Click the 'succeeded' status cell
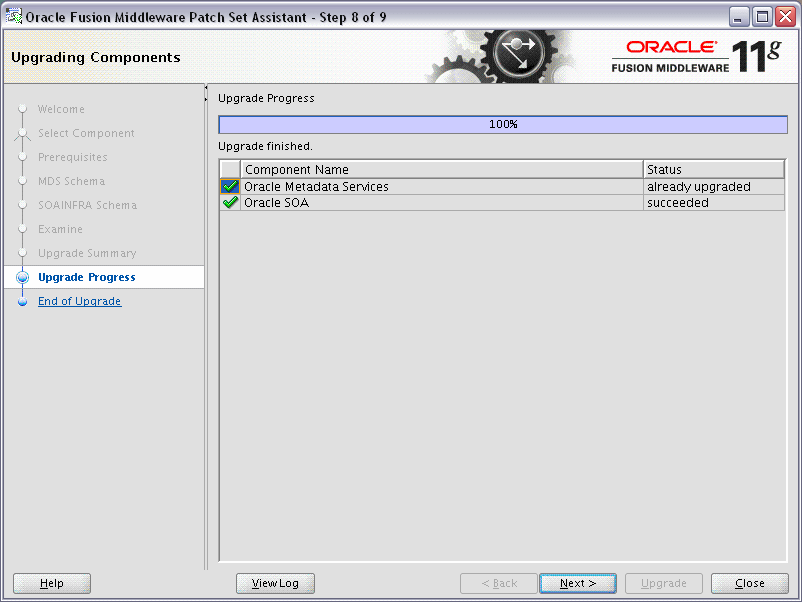 click(714, 203)
